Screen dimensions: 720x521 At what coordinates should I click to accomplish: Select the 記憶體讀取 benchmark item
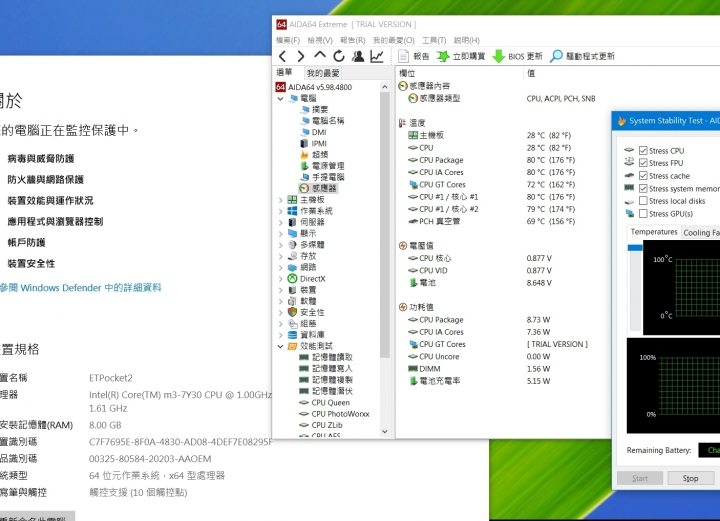[326, 357]
